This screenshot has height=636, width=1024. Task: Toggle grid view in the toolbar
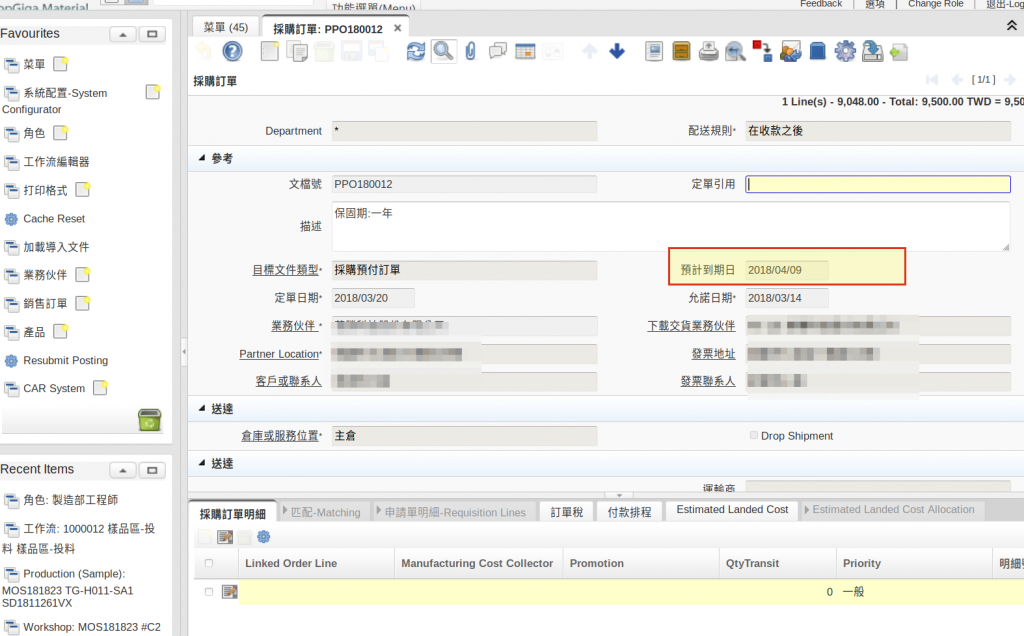(x=525, y=51)
